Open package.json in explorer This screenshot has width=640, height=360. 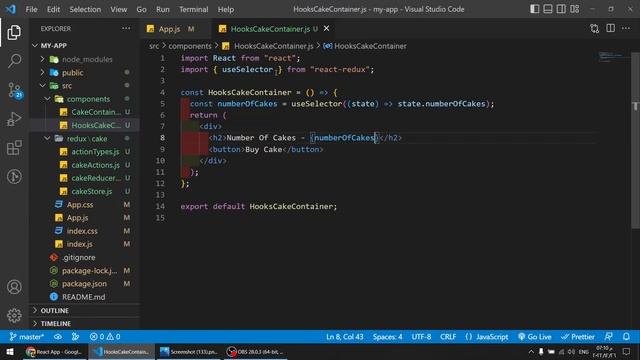tap(84, 284)
